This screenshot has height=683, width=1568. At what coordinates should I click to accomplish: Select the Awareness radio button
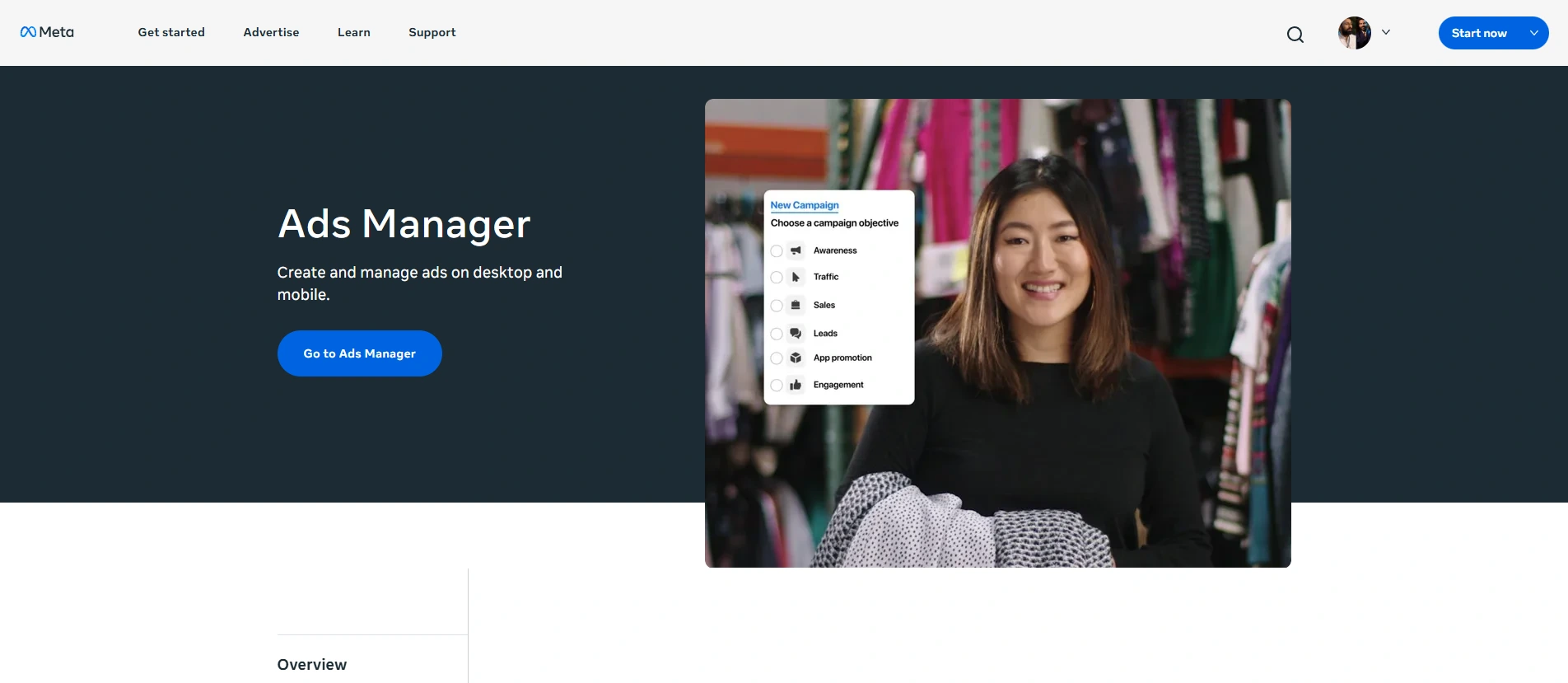[777, 250]
